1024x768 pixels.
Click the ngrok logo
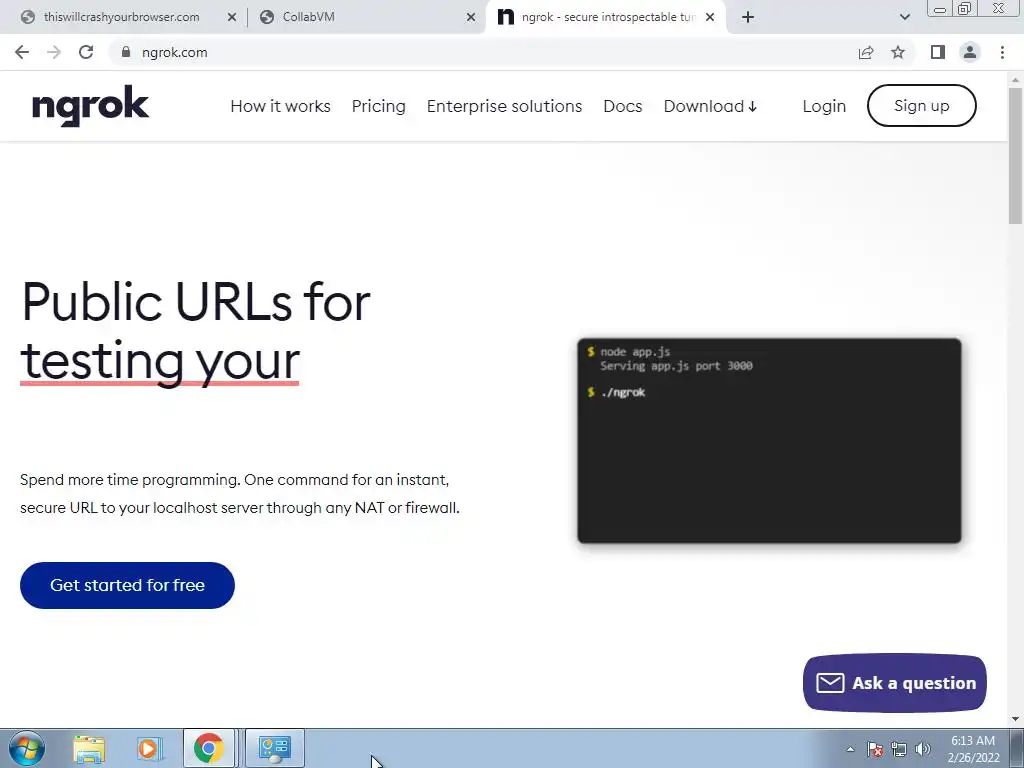click(90, 105)
